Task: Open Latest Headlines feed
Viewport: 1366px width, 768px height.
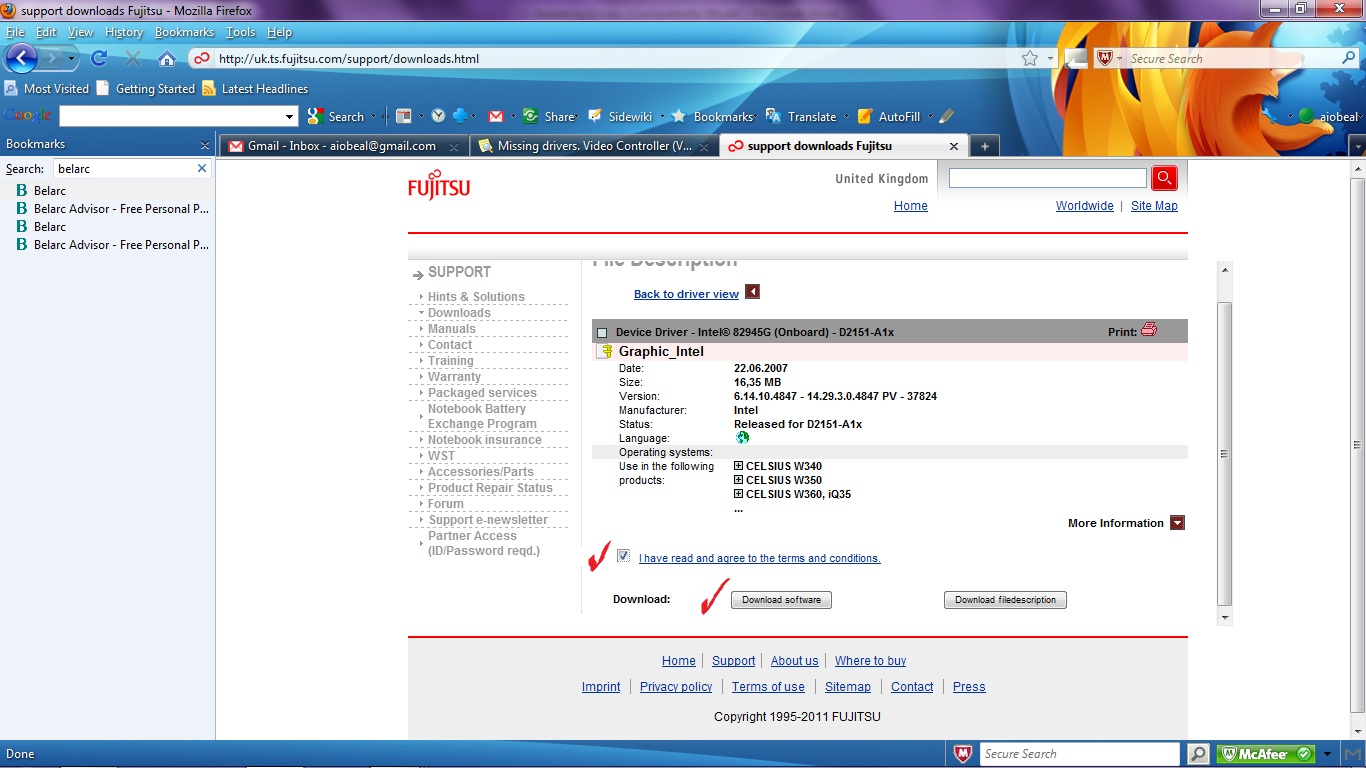Action: pos(255,88)
